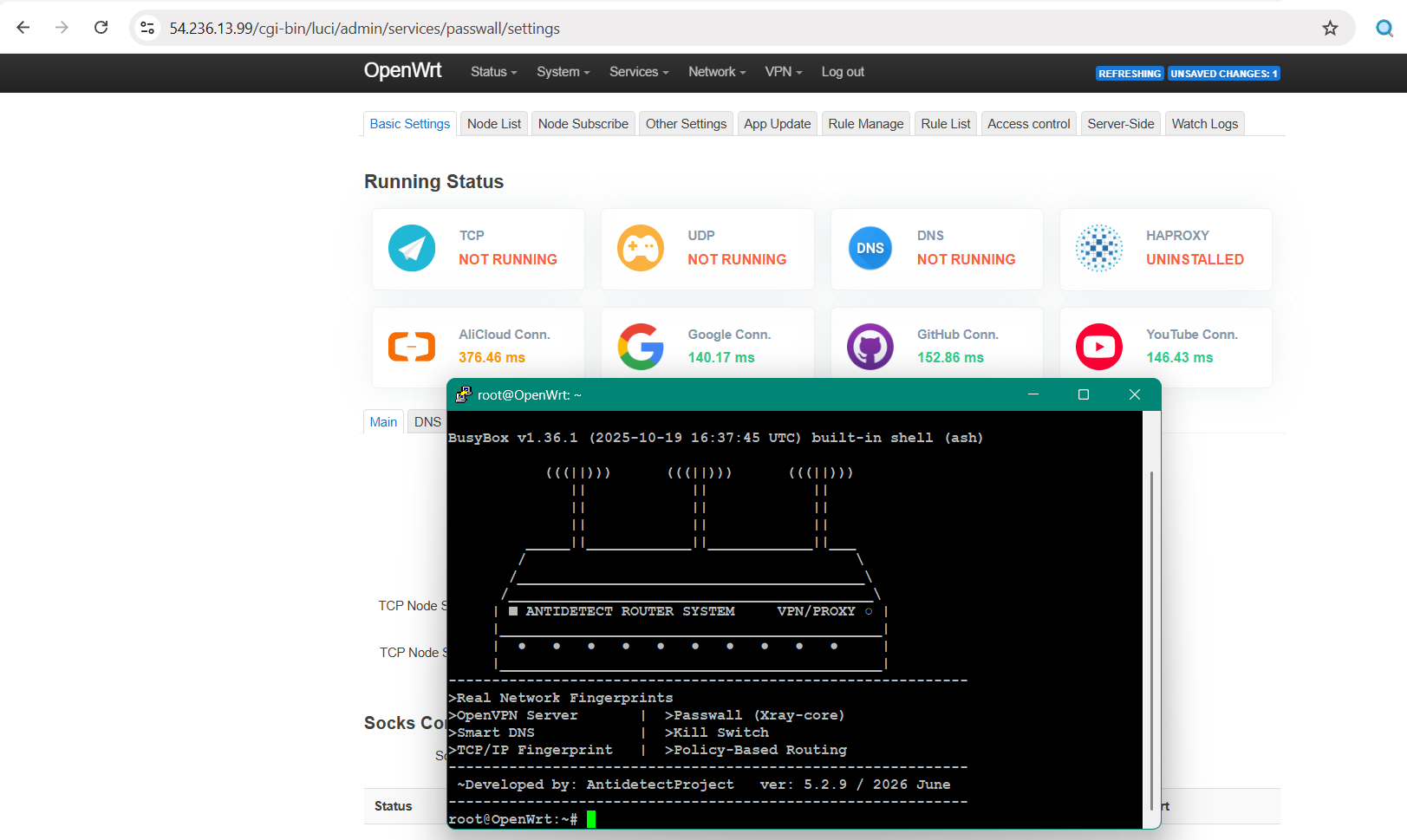
Task: Minimize the root@OpenWrt terminal window
Action: click(x=1033, y=394)
